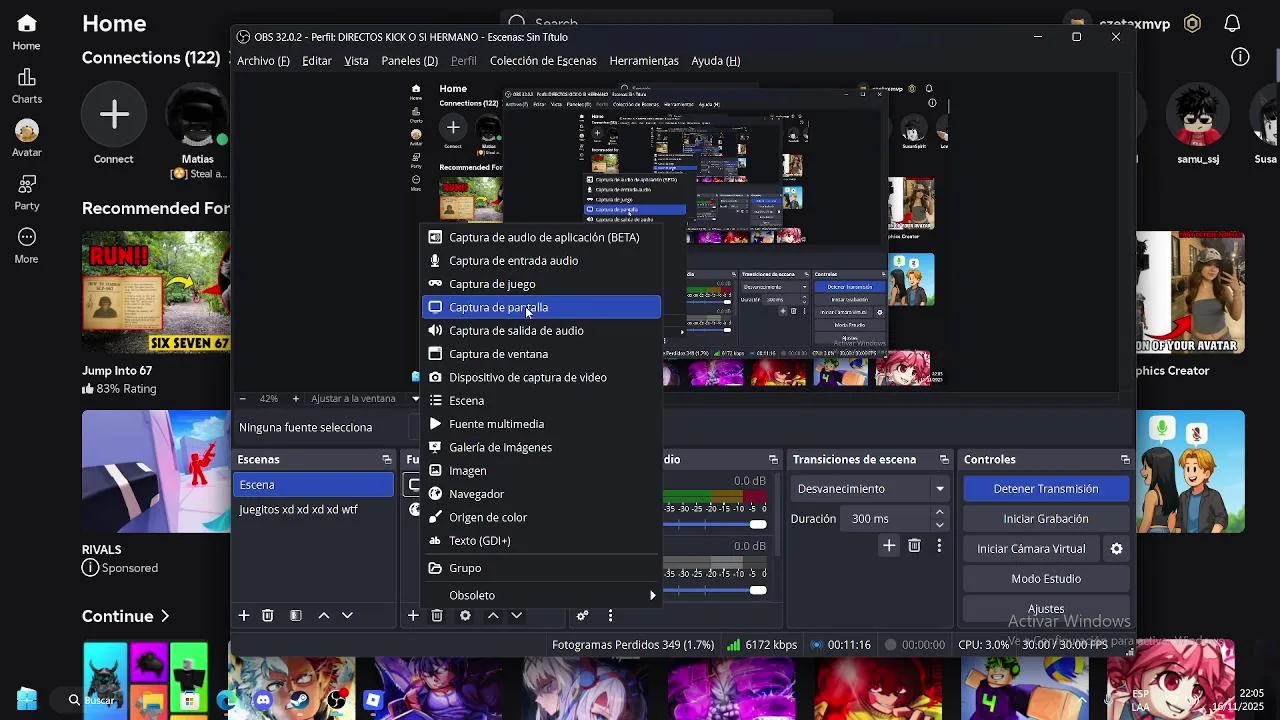Move source up in the Fuentes toolbar
Screen dimensions: 1280x720
click(493, 616)
